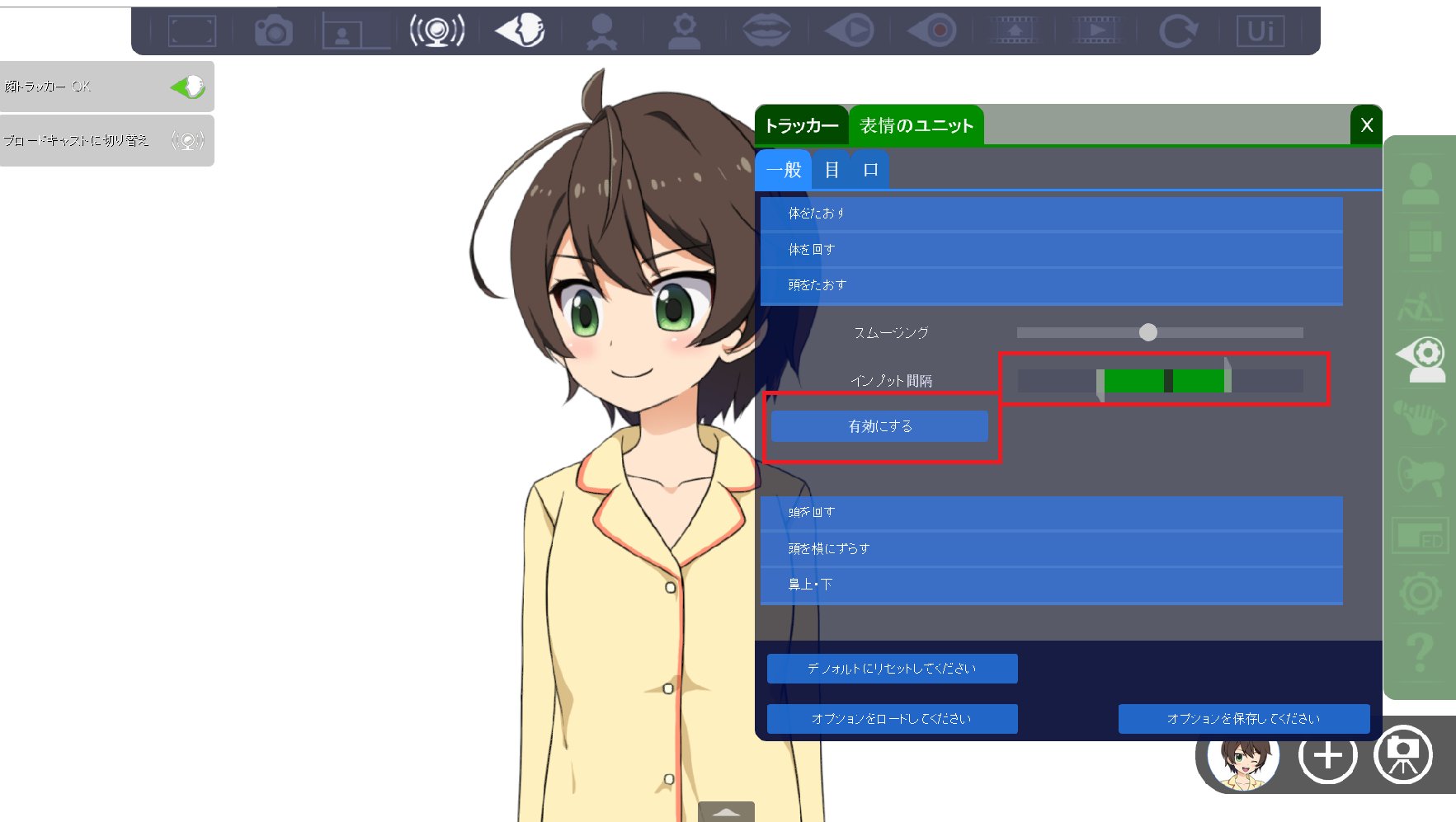This screenshot has width=1456, height=822.
Task: Click the circular reset arrow icon
Action: click(x=1178, y=31)
